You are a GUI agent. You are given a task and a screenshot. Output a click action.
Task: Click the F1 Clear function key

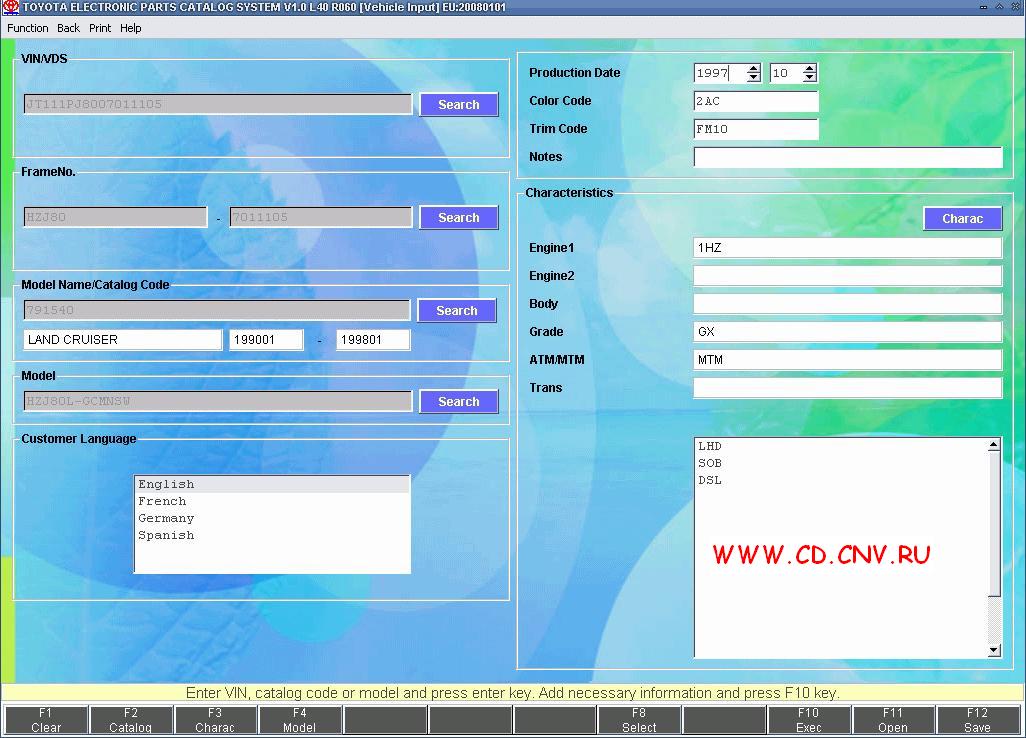45,720
